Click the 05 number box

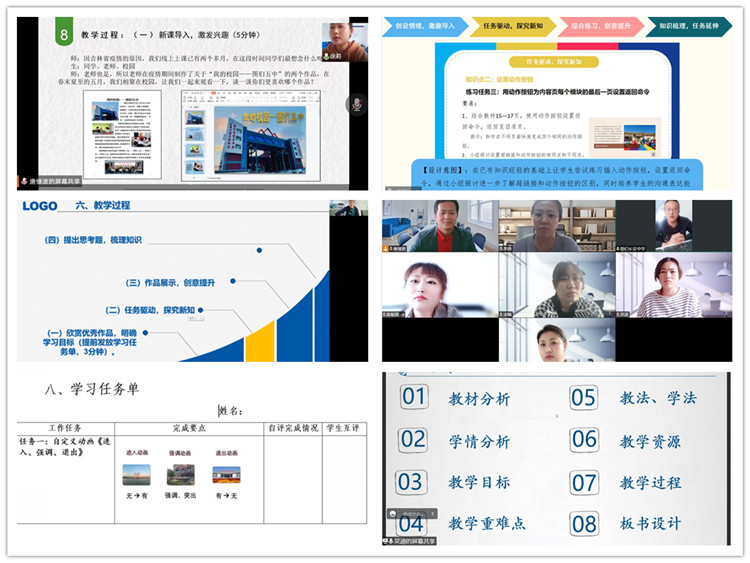[x=584, y=397]
